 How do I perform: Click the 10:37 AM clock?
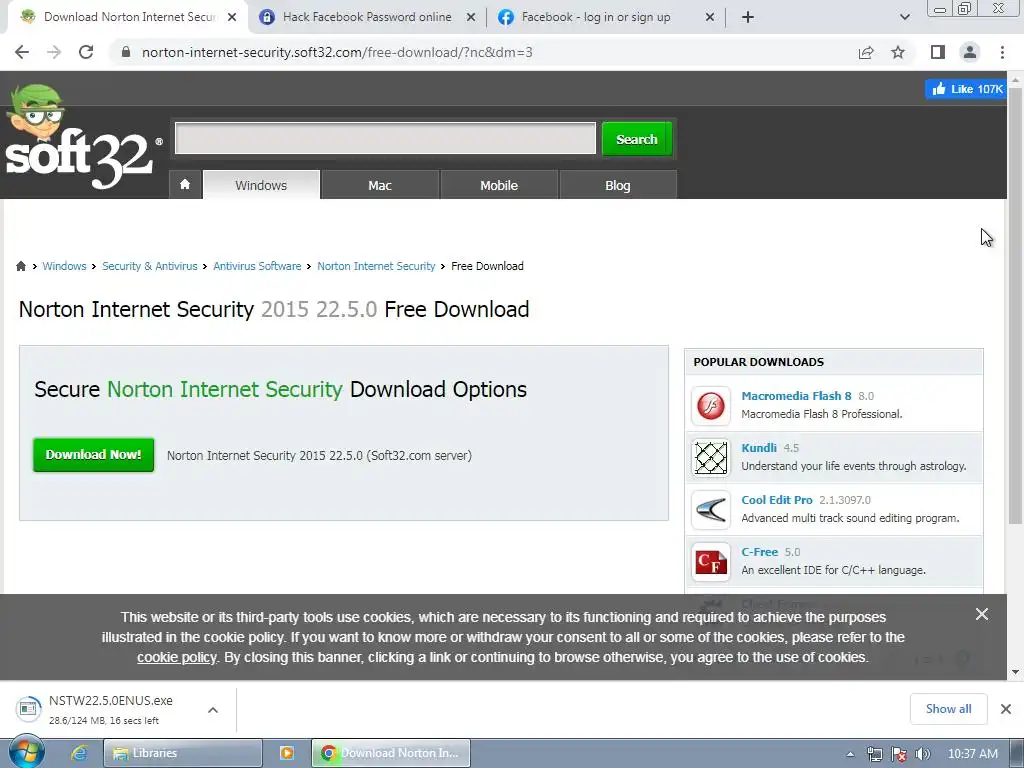coord(972,754)
